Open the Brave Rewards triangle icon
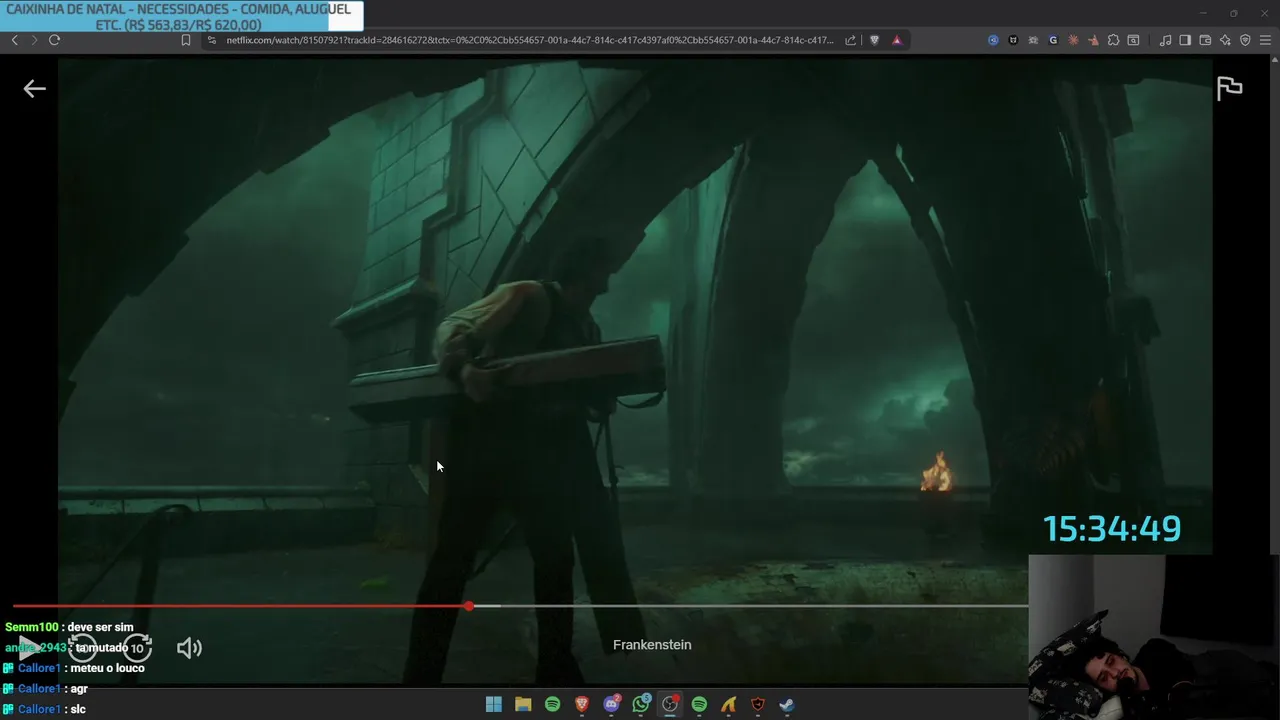This screenshot has height=720, width=1280. 897,40
